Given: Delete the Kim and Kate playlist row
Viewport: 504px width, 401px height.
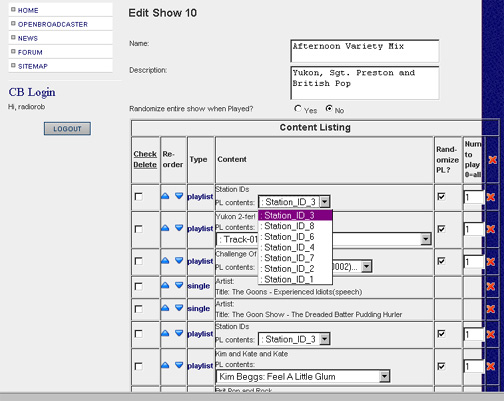Looking at the screenshot, I should click(x=490, y=366).
